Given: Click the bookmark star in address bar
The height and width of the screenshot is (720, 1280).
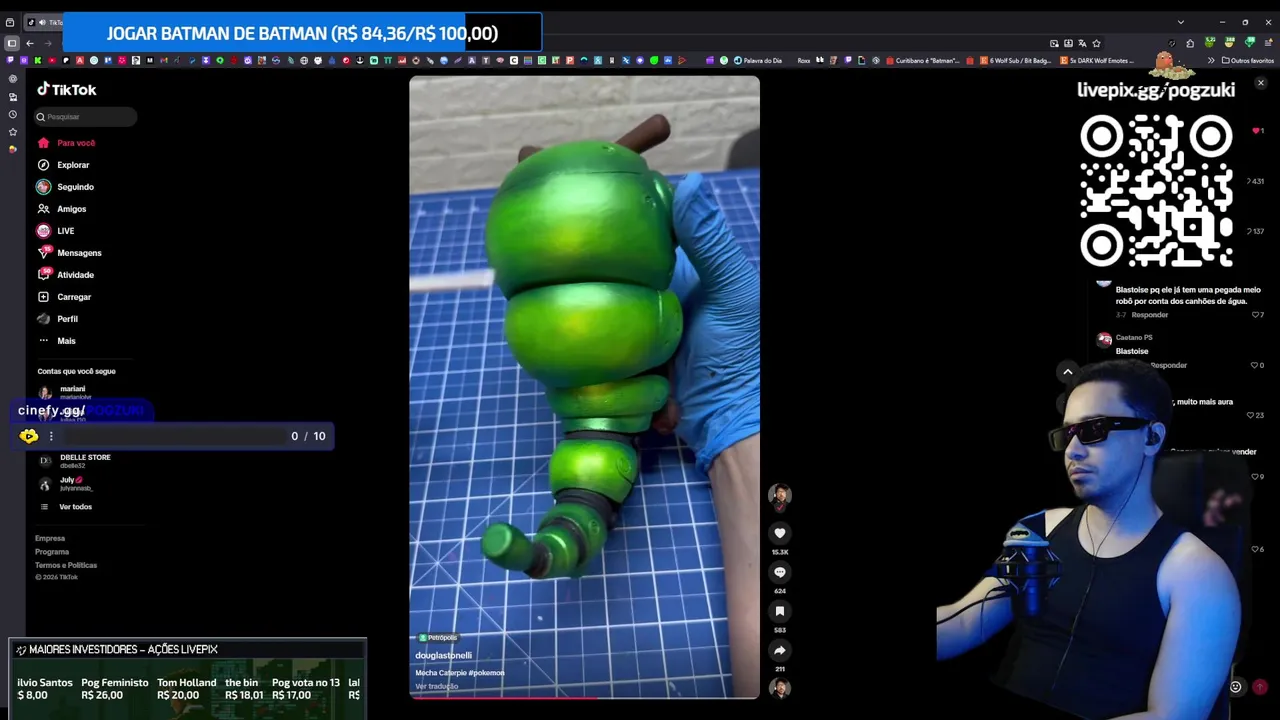Looking at the screenshot, I should point(1096,43).
